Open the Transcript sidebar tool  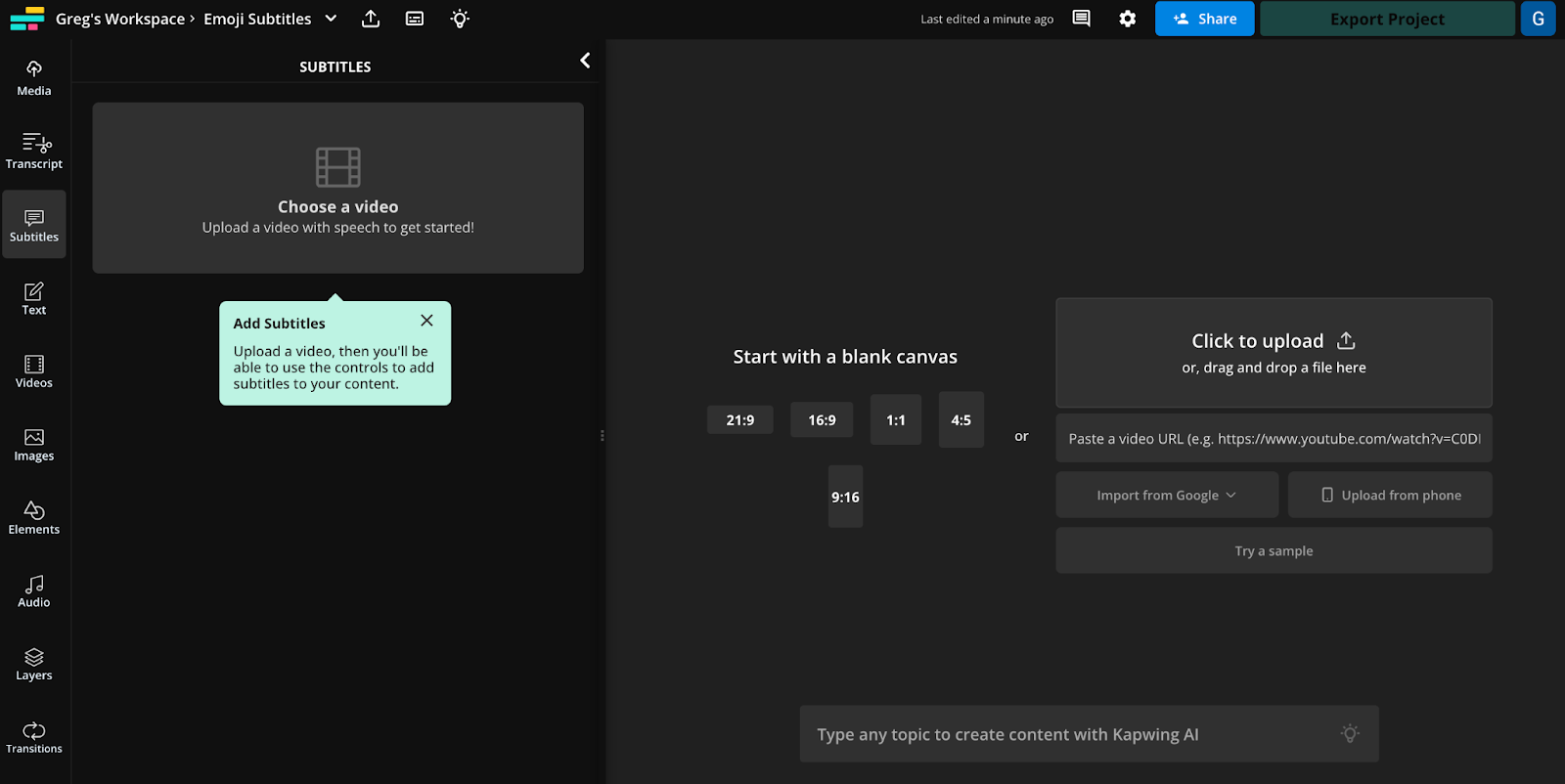[34, 152]
